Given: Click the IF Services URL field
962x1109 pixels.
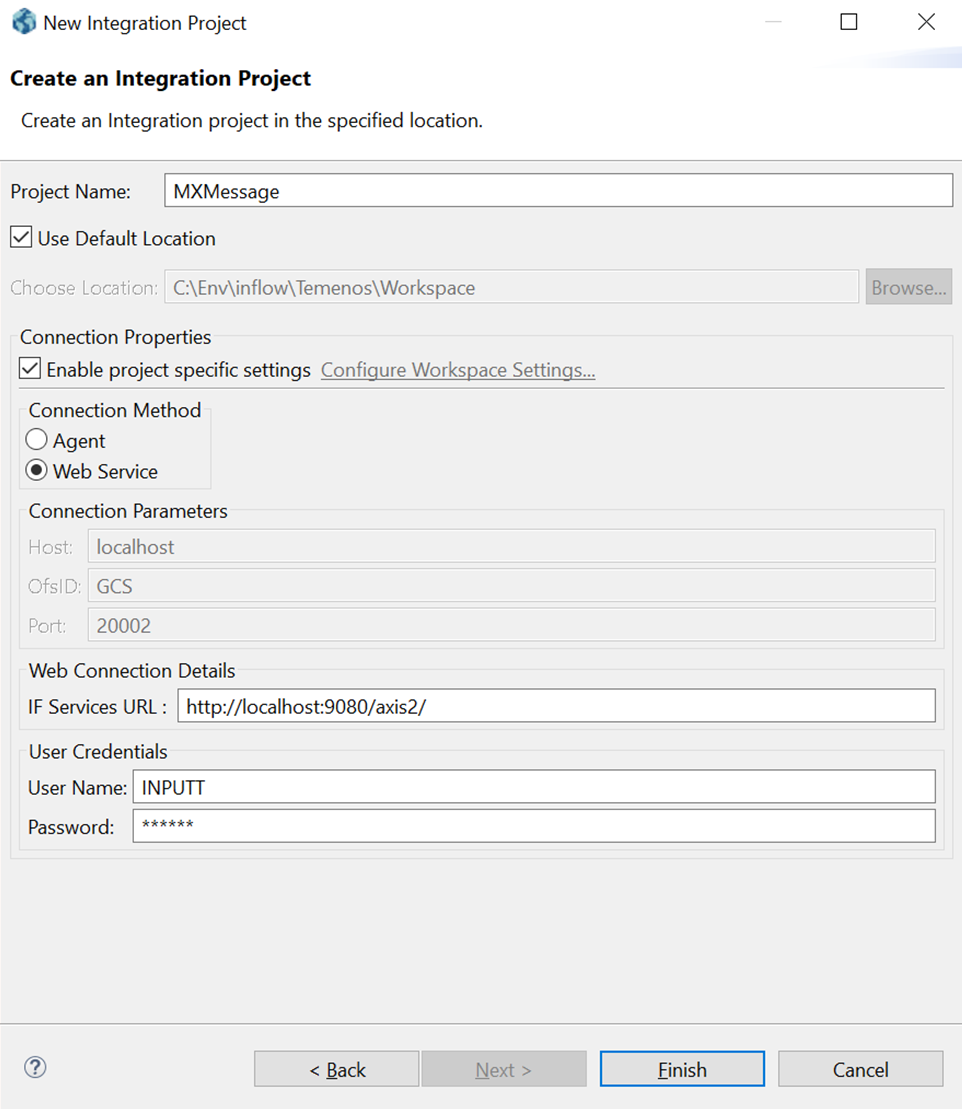Looking at the screenshot, I should (x=556, y=706).
